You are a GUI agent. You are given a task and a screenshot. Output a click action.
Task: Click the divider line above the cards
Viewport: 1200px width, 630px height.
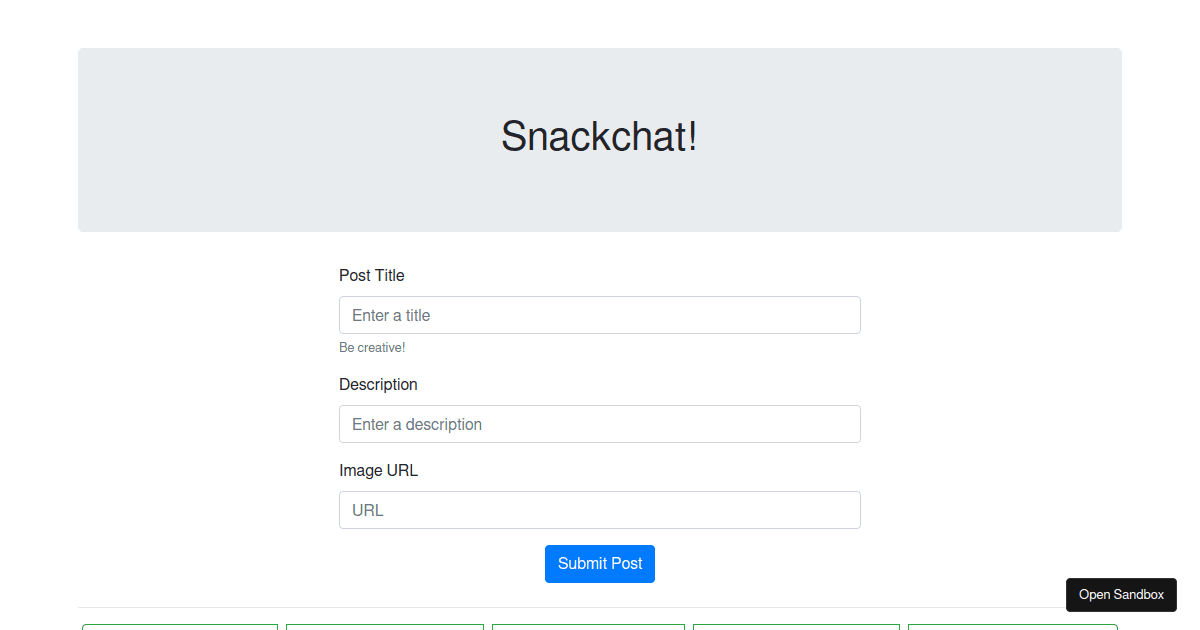click(600, 608)
